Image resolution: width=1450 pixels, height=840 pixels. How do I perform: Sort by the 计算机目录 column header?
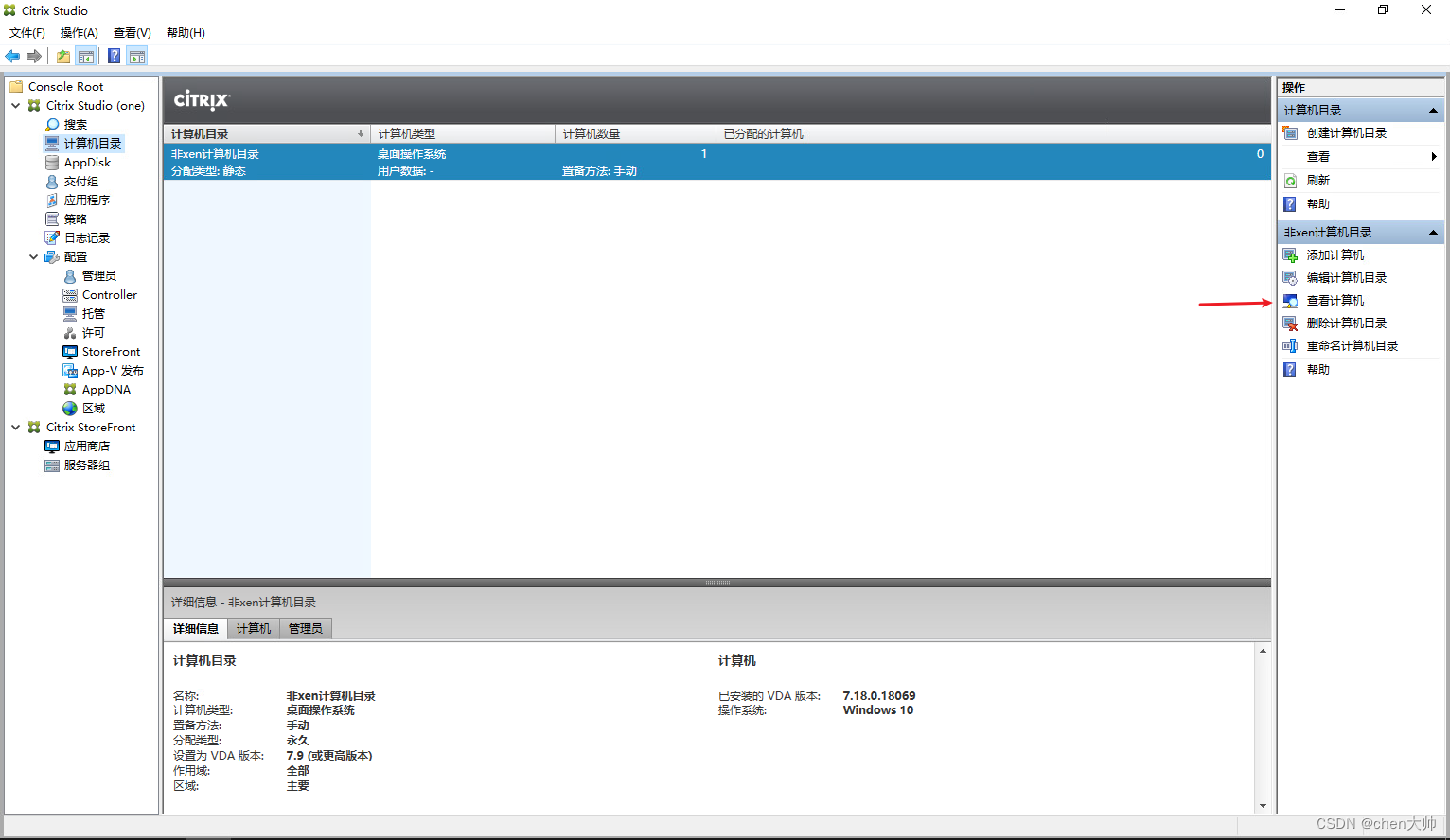(x=266, y=134)
